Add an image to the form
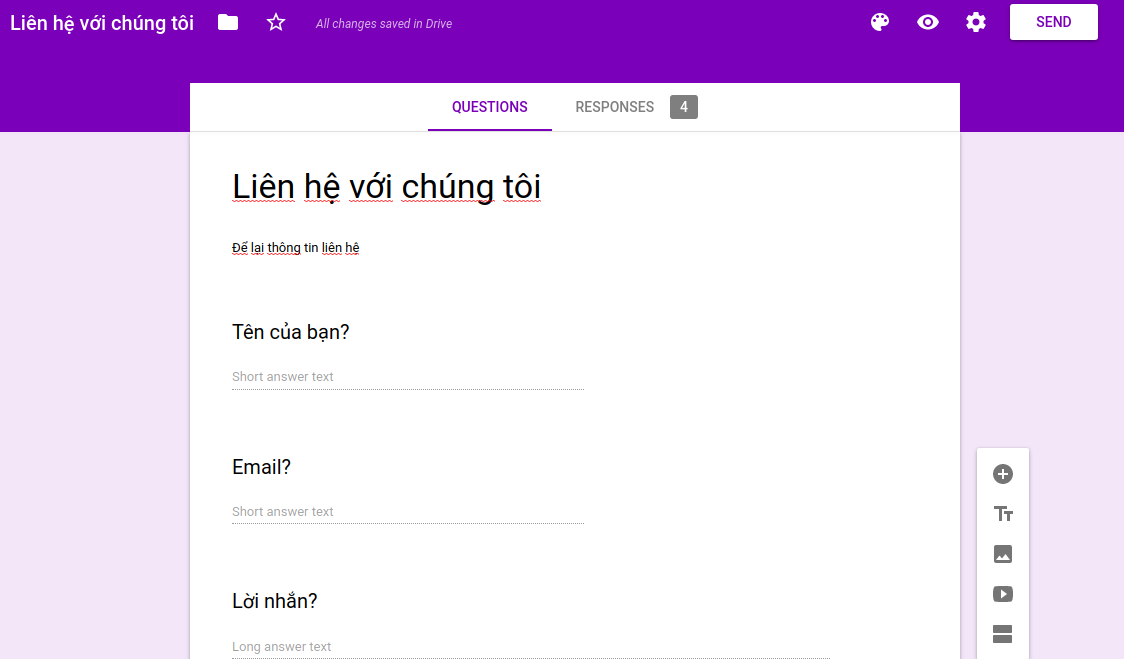 pos(1002,554)
